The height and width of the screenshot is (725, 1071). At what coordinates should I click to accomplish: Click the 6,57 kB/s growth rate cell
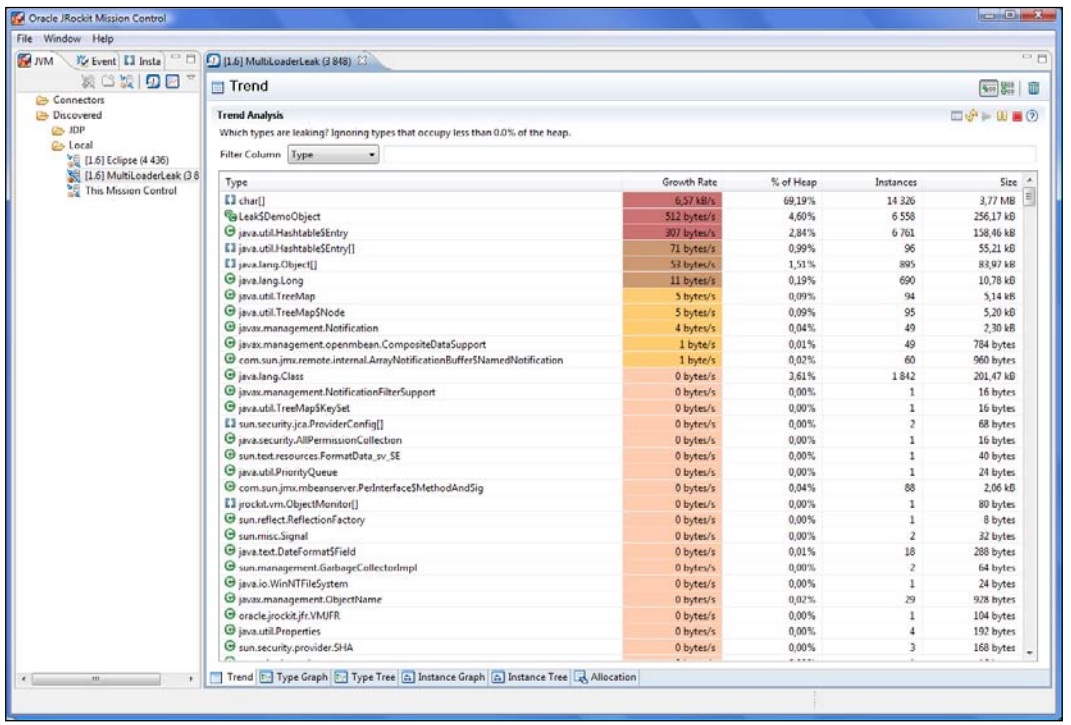click(x=672, y=200)
